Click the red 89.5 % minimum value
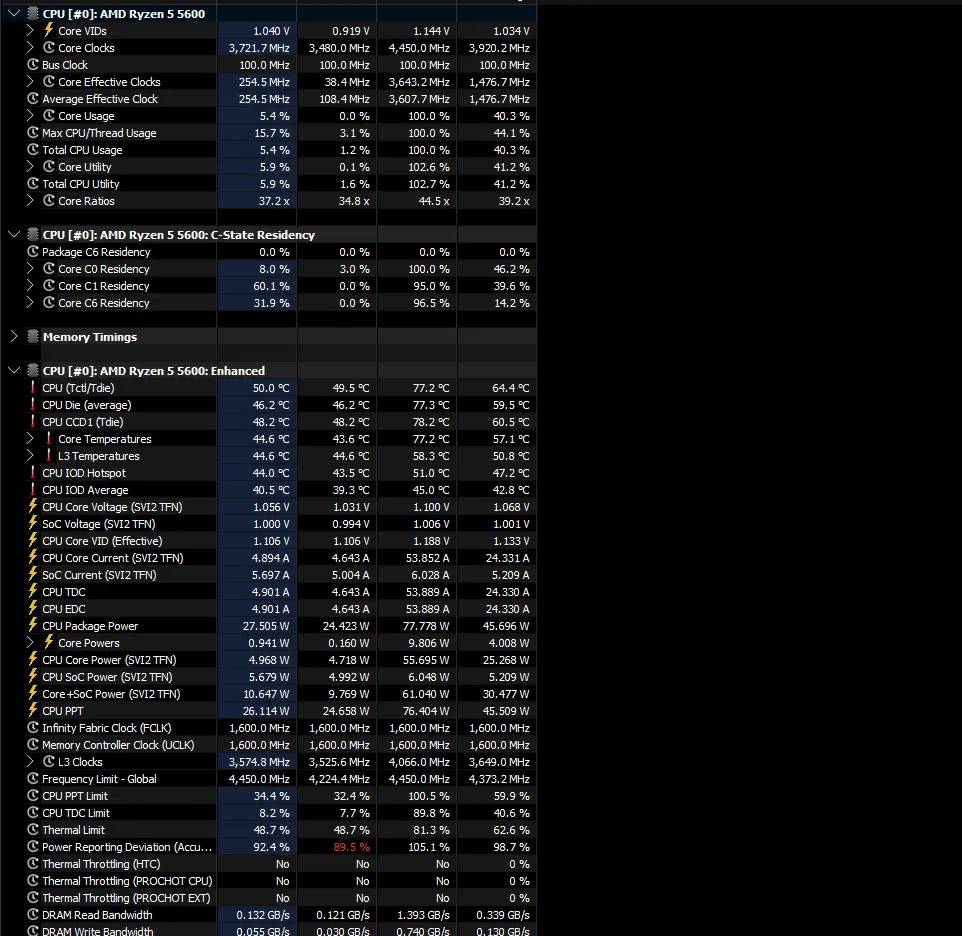Viewport: 962px width, 936px height. pos(352,846)
